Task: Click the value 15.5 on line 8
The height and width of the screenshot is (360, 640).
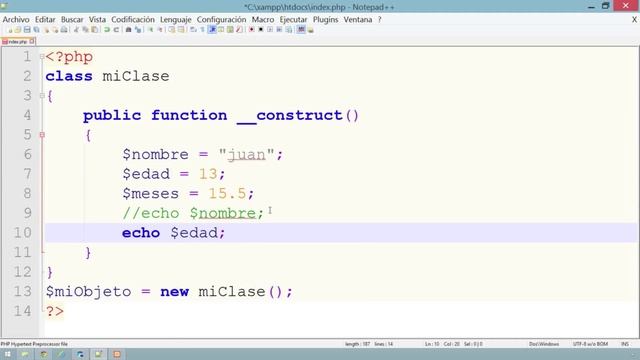Action: pos(227,193)
